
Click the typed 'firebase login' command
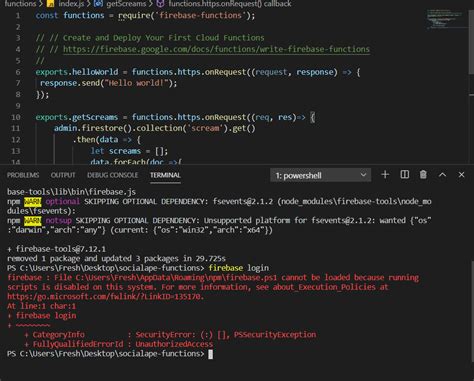click(239, 268)
